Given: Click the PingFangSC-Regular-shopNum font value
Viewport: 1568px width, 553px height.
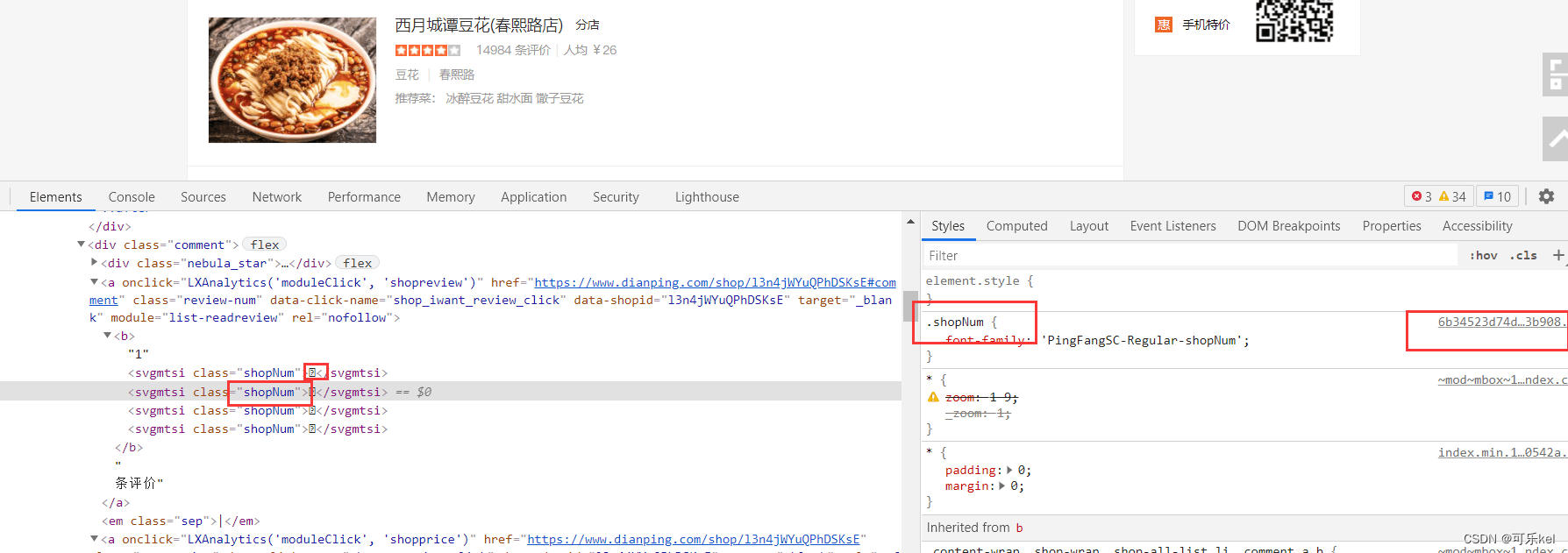Looking at the screenshot, I should pos(1144,340).
